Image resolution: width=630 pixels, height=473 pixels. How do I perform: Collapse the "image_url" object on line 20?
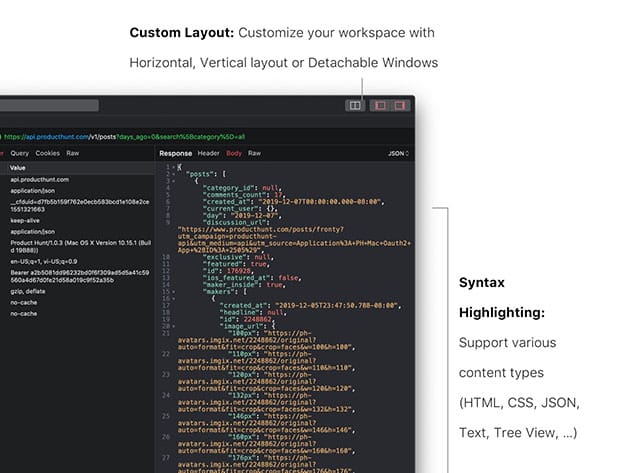click(x=173, y=326)
